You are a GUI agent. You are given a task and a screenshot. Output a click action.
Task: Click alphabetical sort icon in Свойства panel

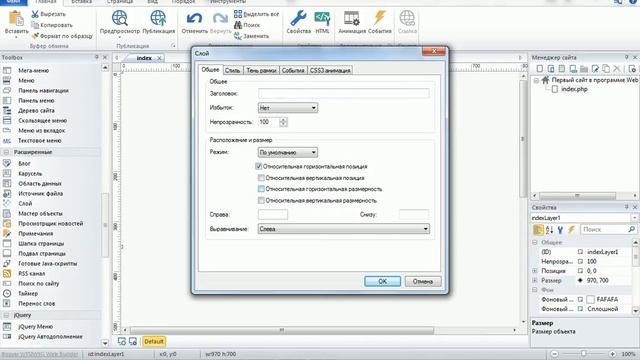[549, 230]
